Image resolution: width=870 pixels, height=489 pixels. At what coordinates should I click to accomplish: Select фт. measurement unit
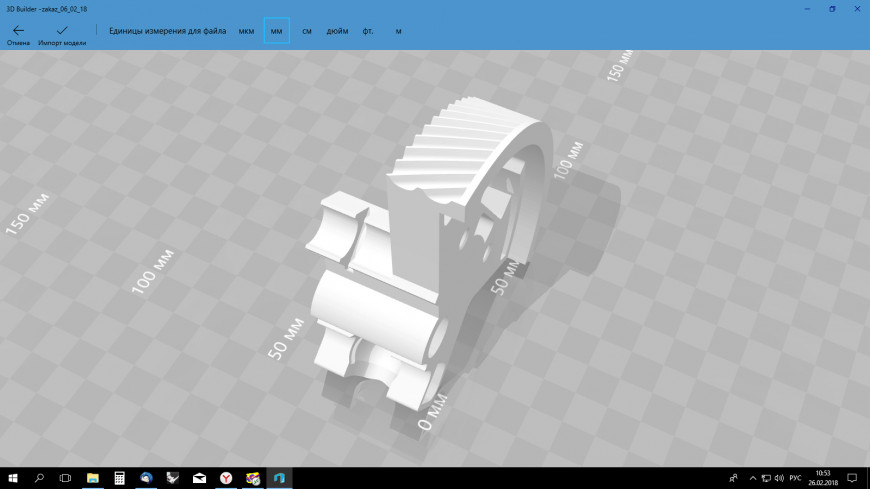click(368, 31)
